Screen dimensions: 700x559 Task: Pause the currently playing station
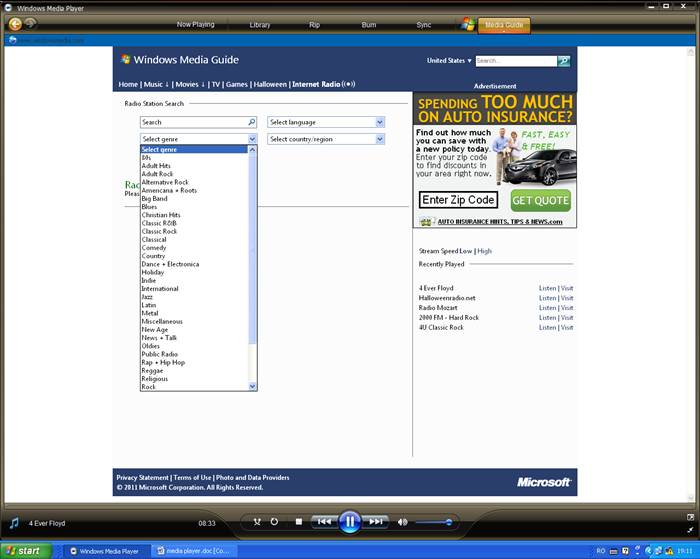click(350, 521)
